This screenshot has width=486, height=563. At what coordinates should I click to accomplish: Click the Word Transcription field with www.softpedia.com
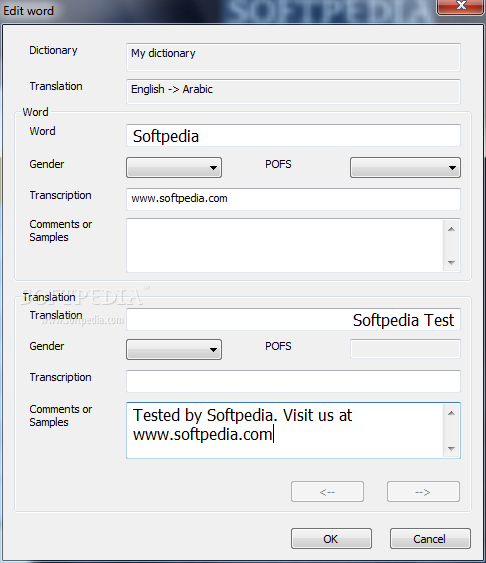coord(293,199)
